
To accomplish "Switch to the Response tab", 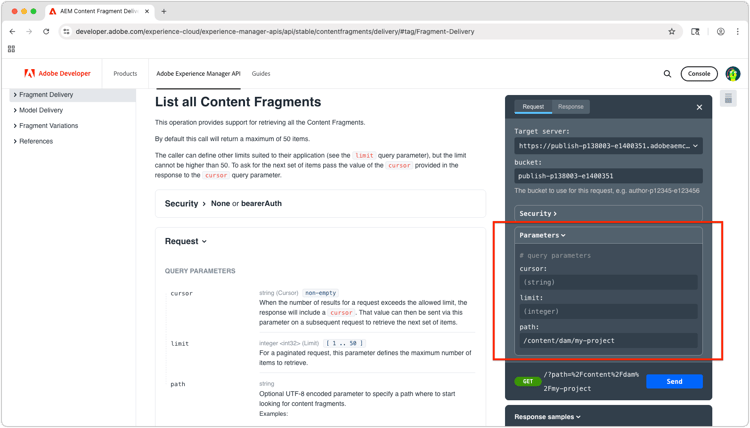I will coord(571,107).
